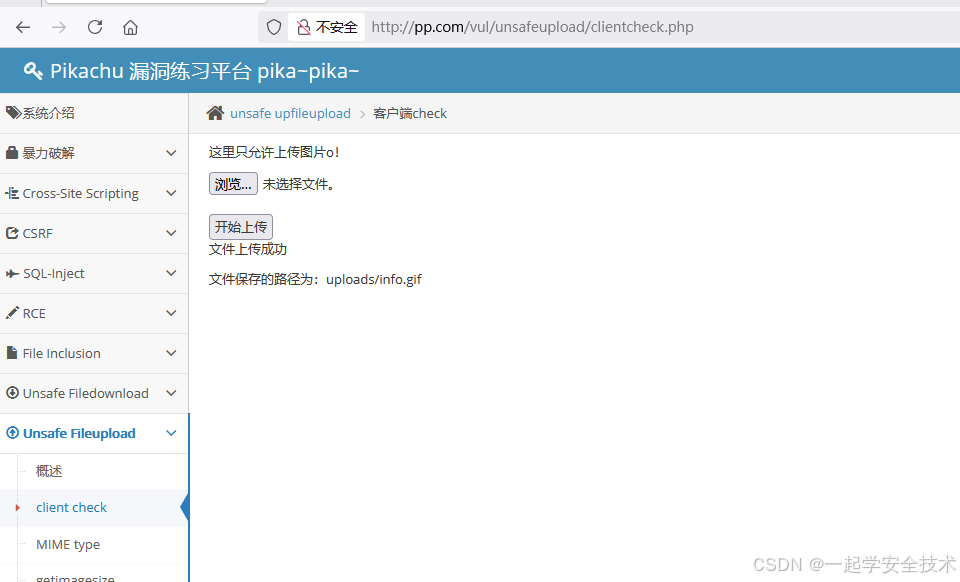Click the Cross-Site Scripting indent icon
Viewport: 960px width, 582px height.
pos(12,193)
